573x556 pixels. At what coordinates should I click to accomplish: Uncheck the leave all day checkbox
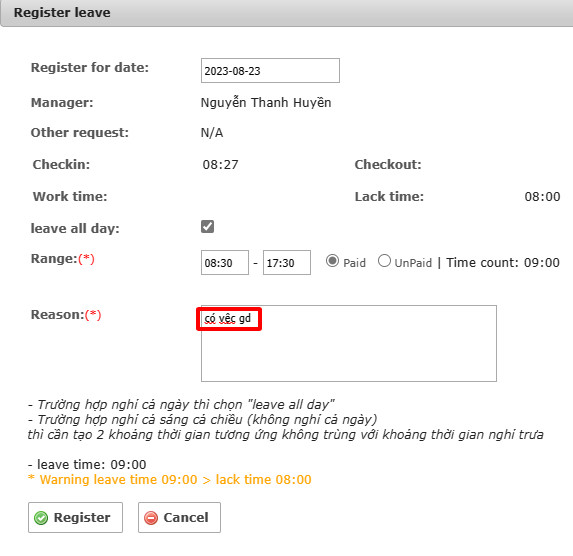[207, 227]
